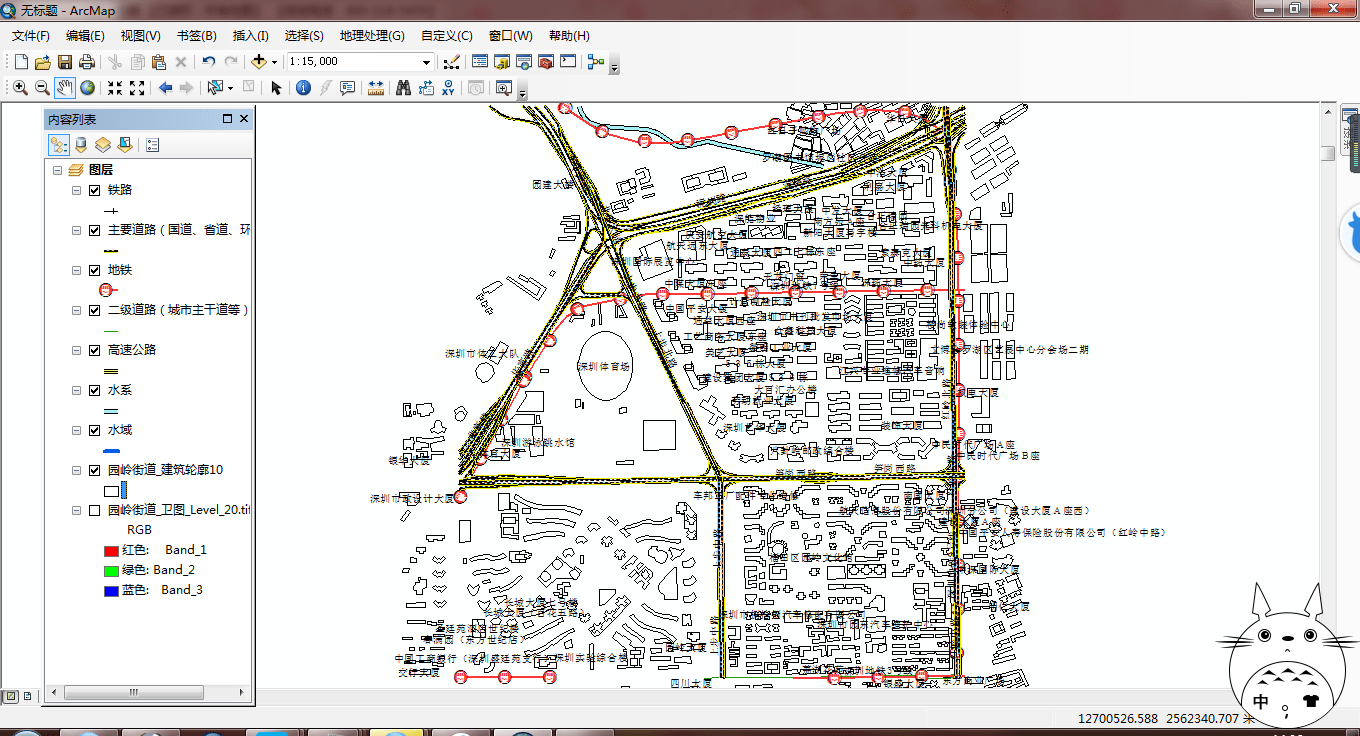Click the Full Extent globe icon
This screenshot has height=736, width=1360.
pos(88,88)
